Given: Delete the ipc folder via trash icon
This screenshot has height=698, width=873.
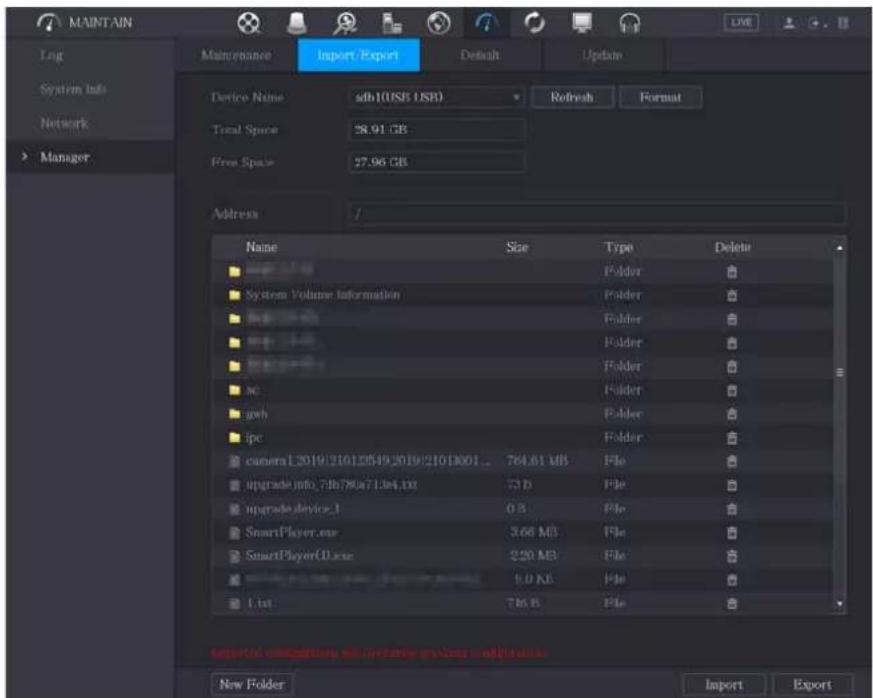Looking at the screenshot, I should [732, 438].
